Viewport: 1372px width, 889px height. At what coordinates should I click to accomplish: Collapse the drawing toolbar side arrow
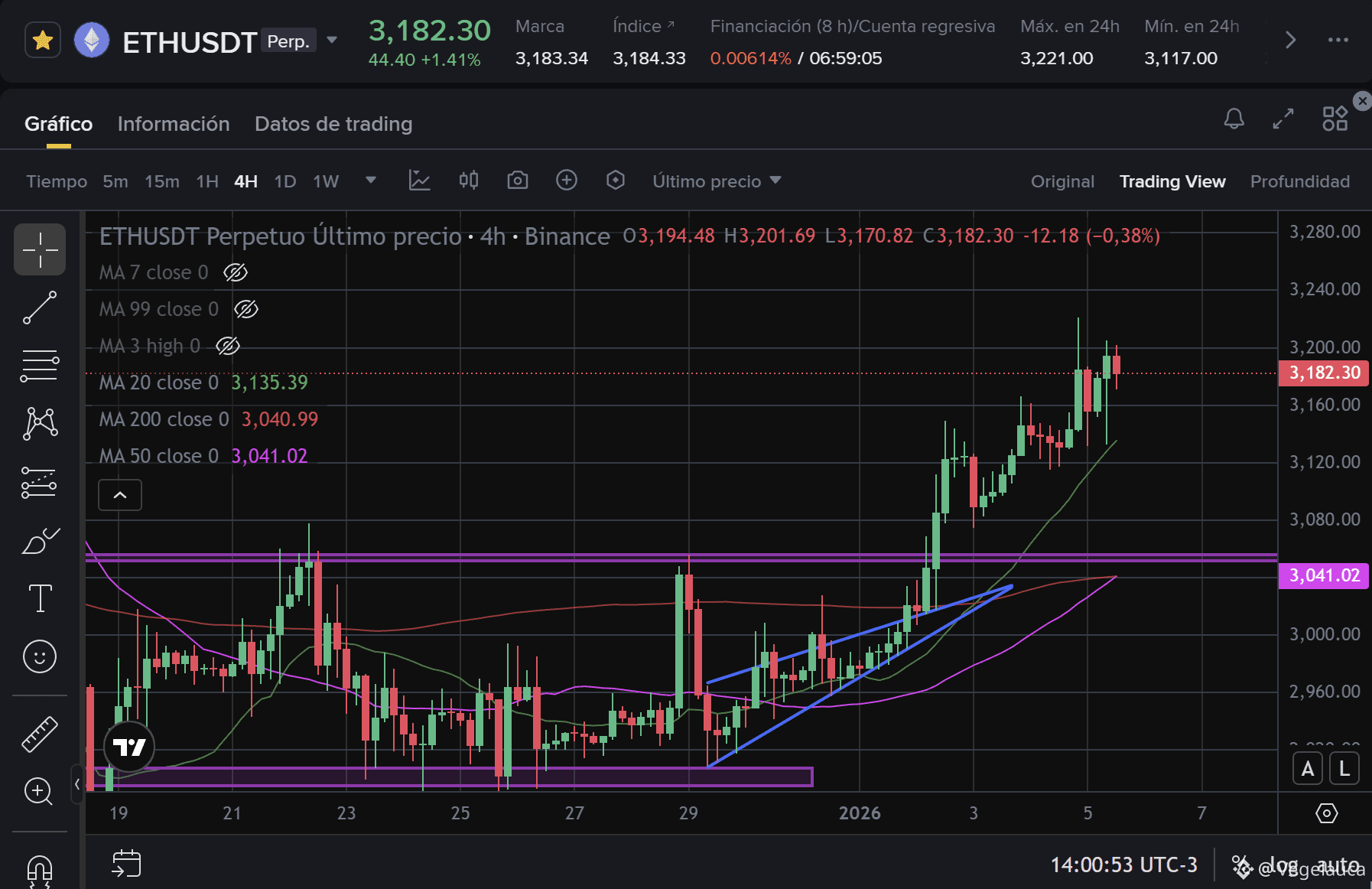(x=77, y=784)
